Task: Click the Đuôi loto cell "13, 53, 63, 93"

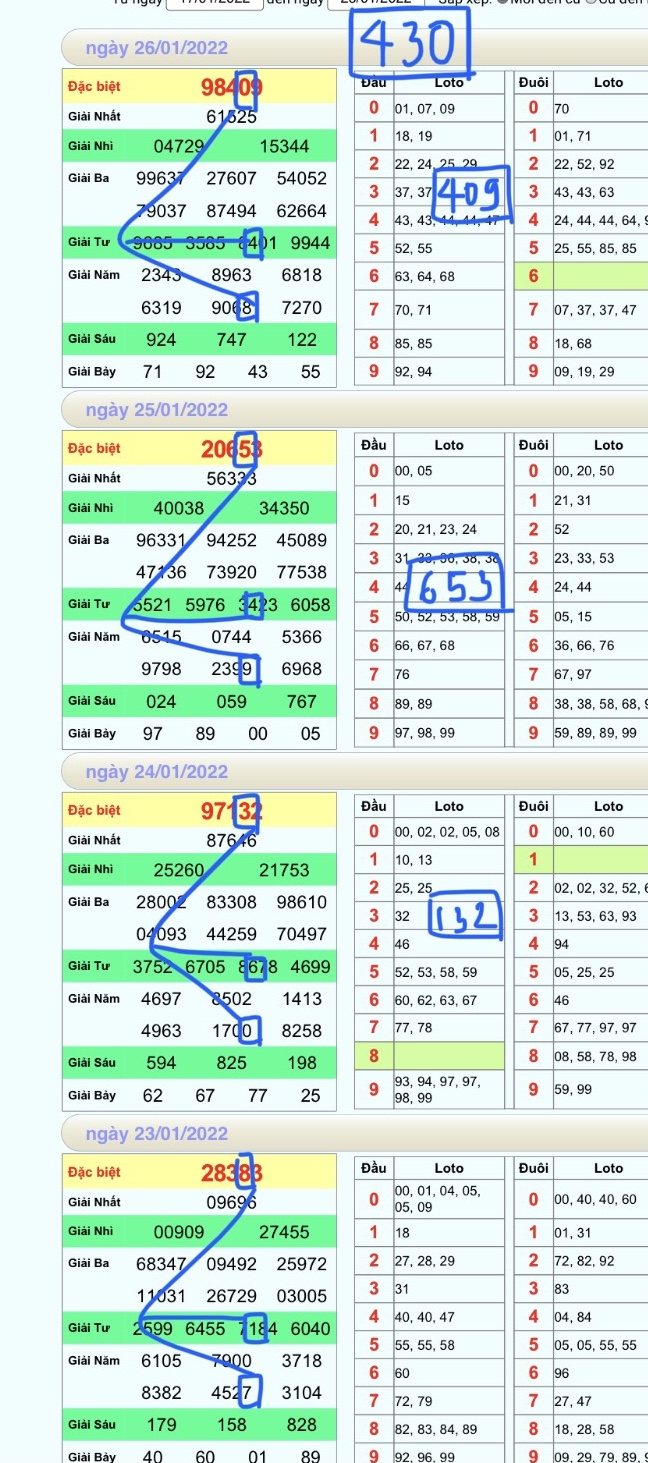Action: tap(595, 916)
